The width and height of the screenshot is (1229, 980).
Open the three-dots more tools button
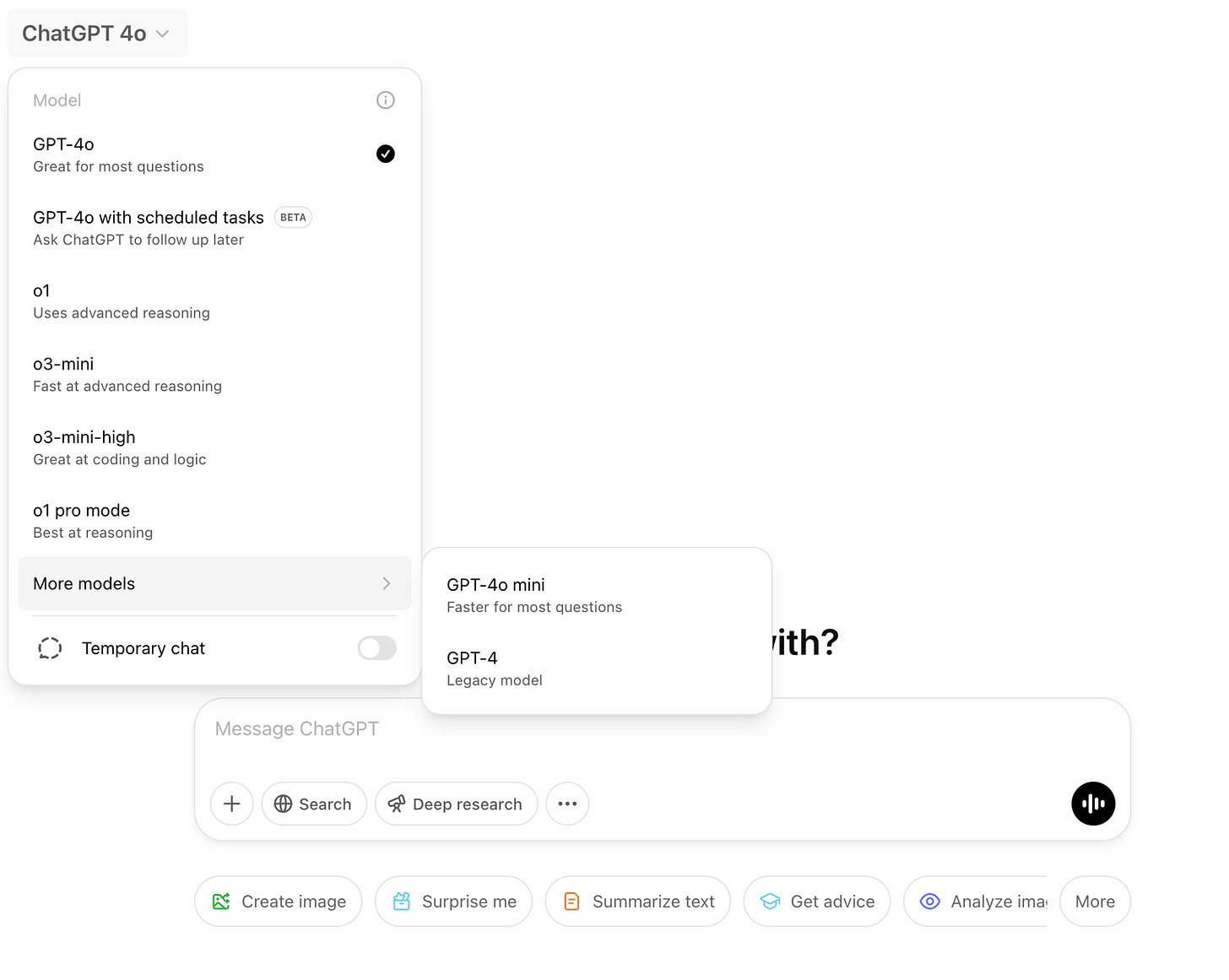pos(567,804)
